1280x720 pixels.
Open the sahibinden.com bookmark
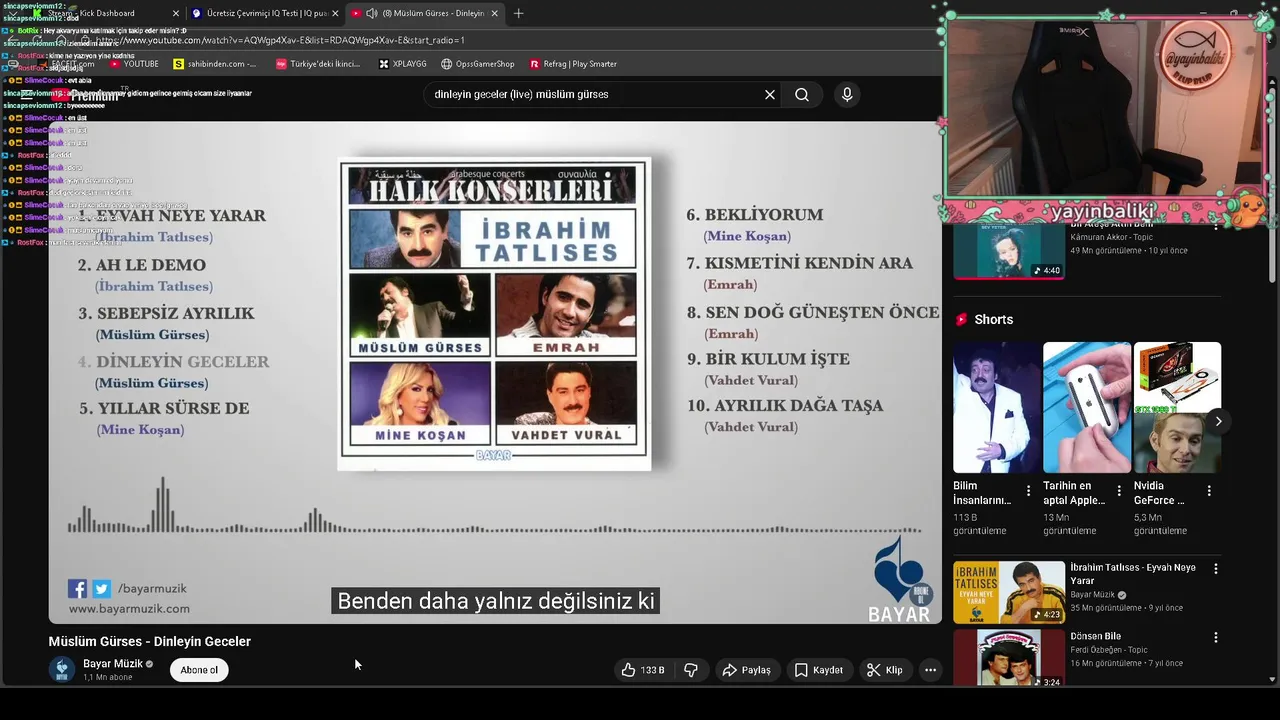pyautogui.click(x=215, y=64)
